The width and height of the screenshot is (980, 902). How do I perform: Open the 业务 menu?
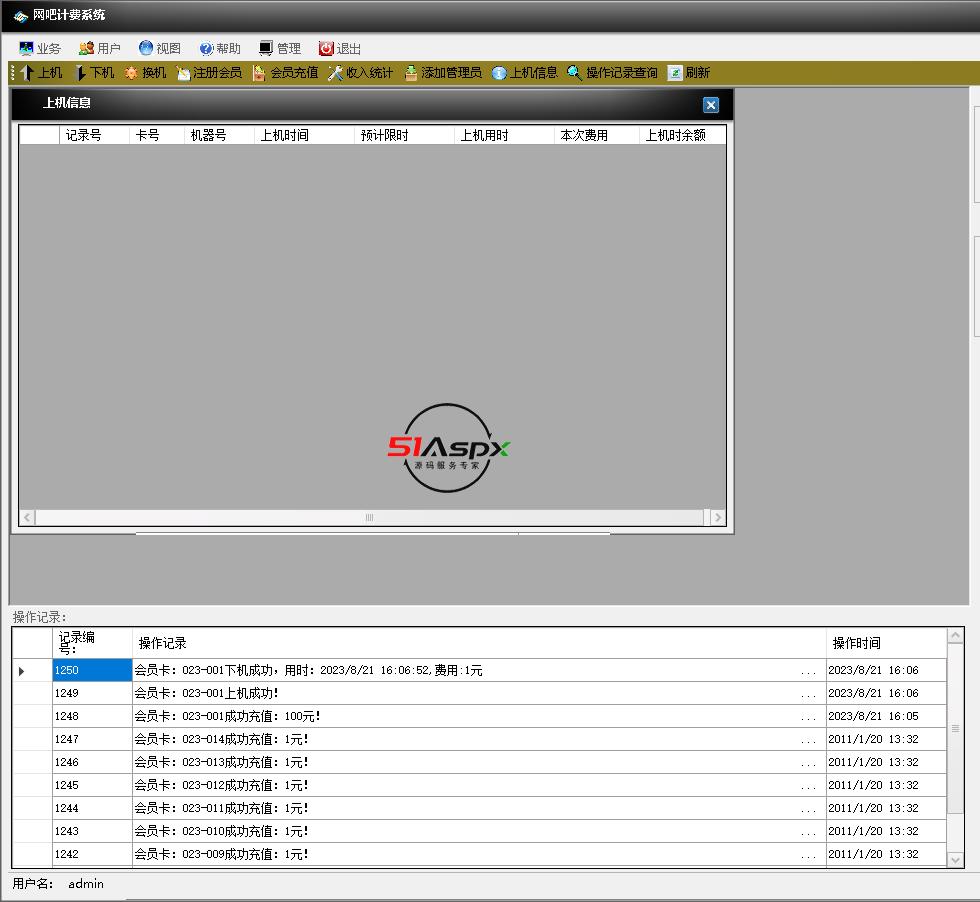point(40,48)
